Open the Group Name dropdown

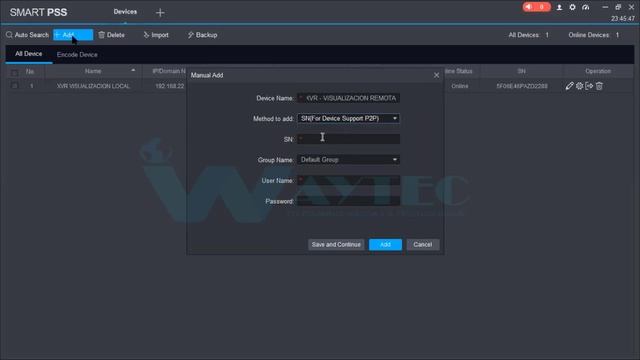tap(348, 160)
